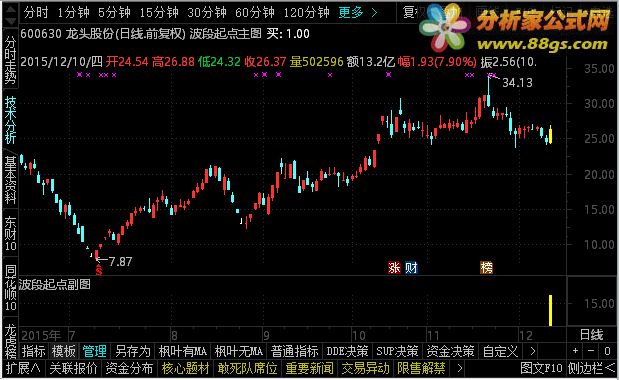Select the highlighted 管理 tab
619x380 pixels.
94,351
